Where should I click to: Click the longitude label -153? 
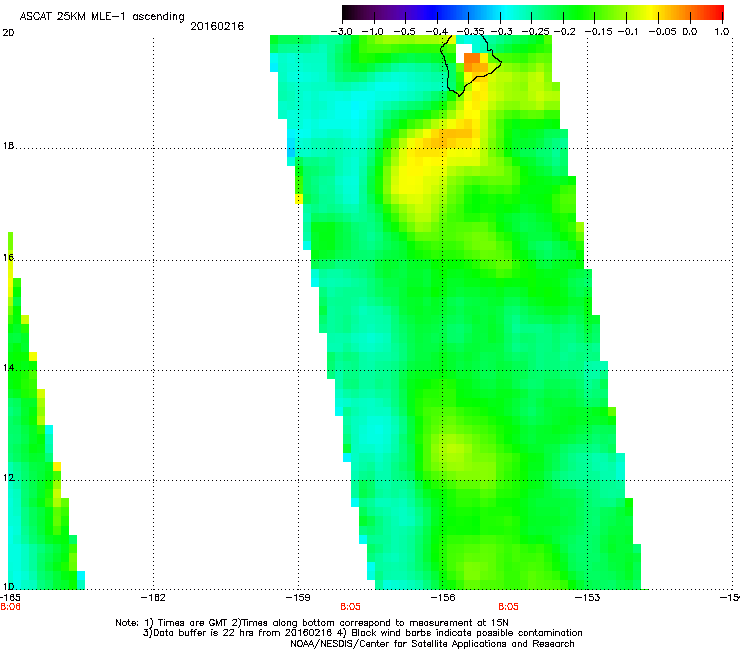[x=588, y=598]
